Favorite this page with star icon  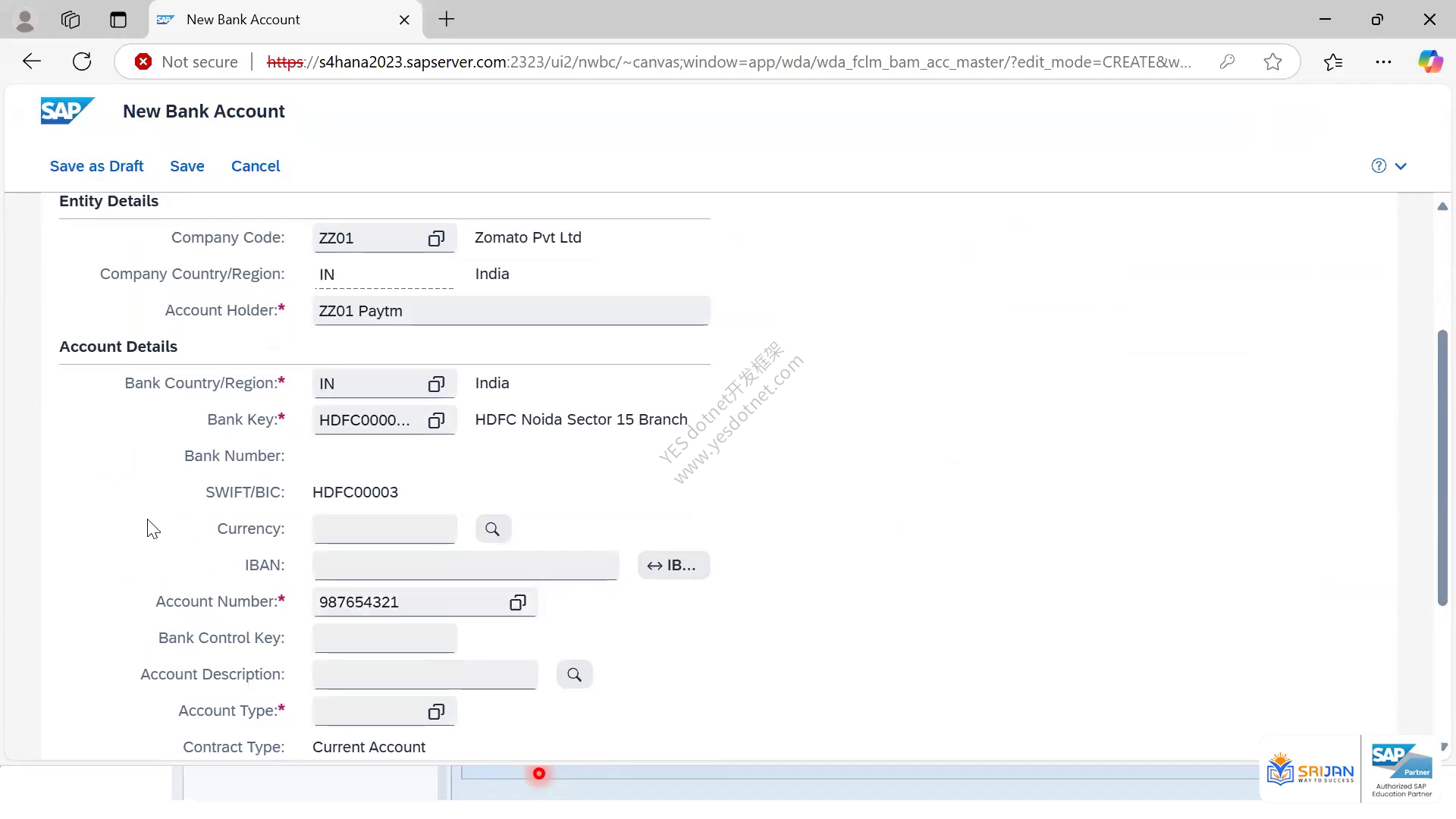(x=1273, y=62)
